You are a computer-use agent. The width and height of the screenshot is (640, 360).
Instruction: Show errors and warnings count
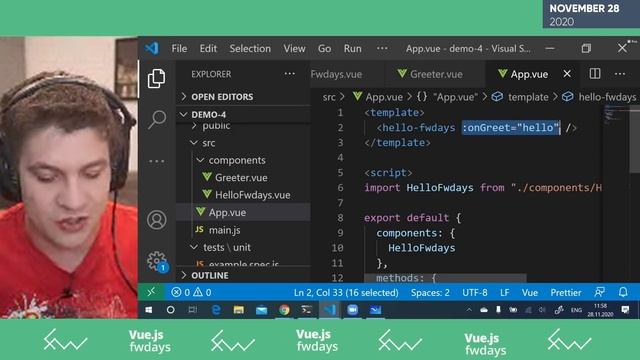(191, 292)
